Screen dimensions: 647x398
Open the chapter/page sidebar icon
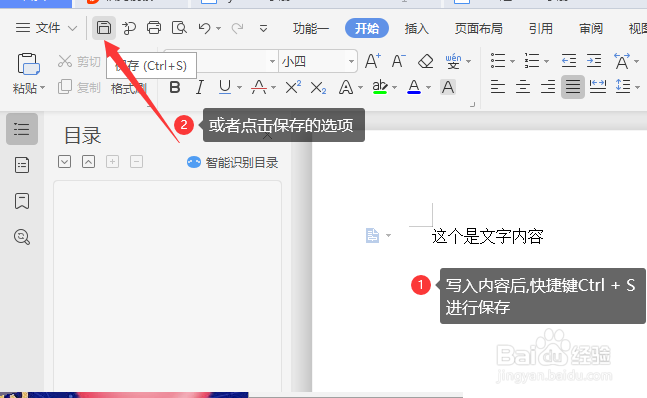(x=21, y=165)
